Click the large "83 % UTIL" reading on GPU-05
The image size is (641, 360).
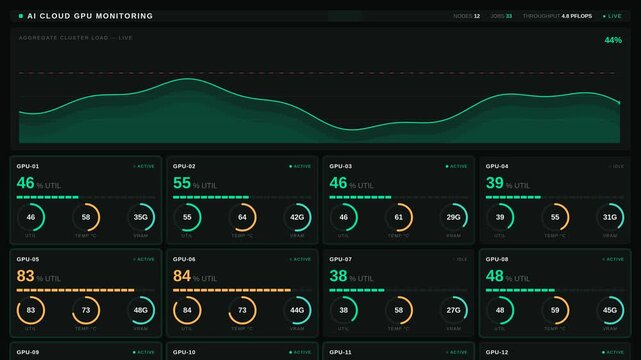tap(38, 276)
